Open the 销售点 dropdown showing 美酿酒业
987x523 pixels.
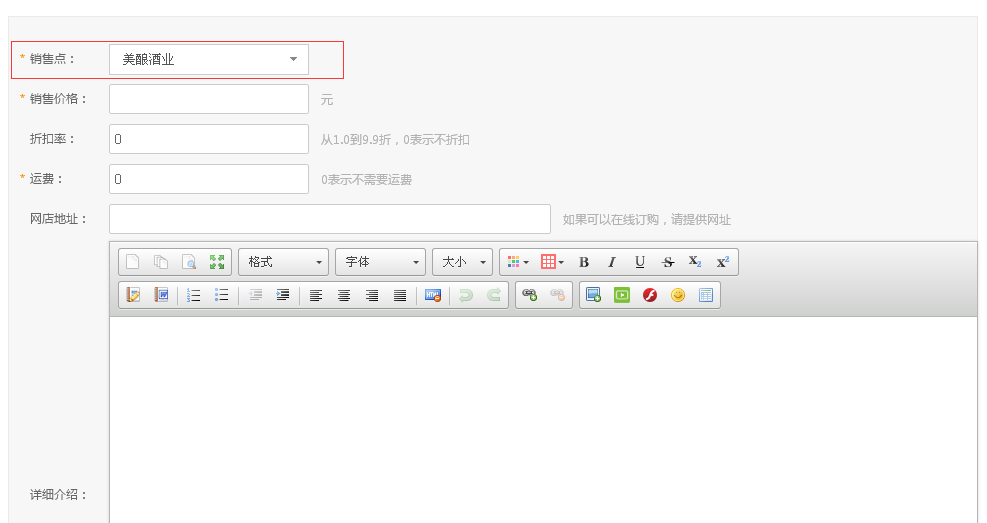209,59
